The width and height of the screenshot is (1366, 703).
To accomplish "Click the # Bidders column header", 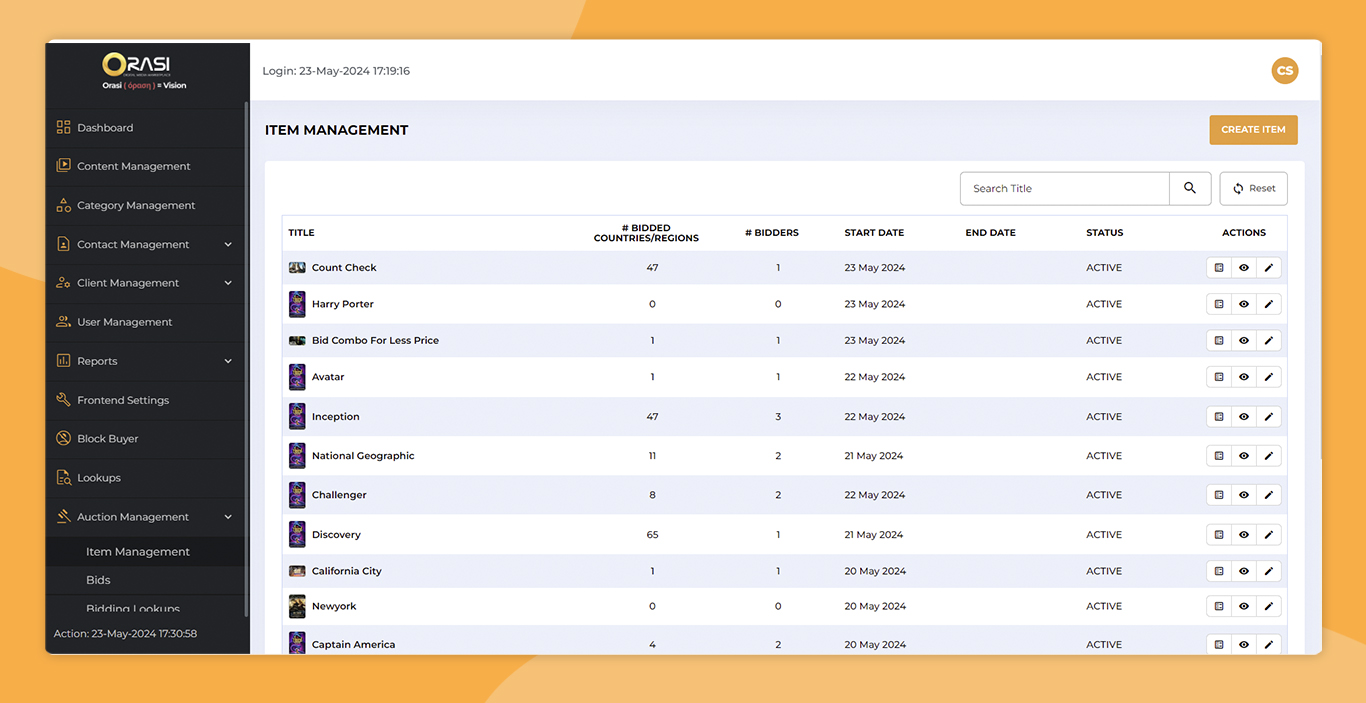I will [x=772, y=233].
